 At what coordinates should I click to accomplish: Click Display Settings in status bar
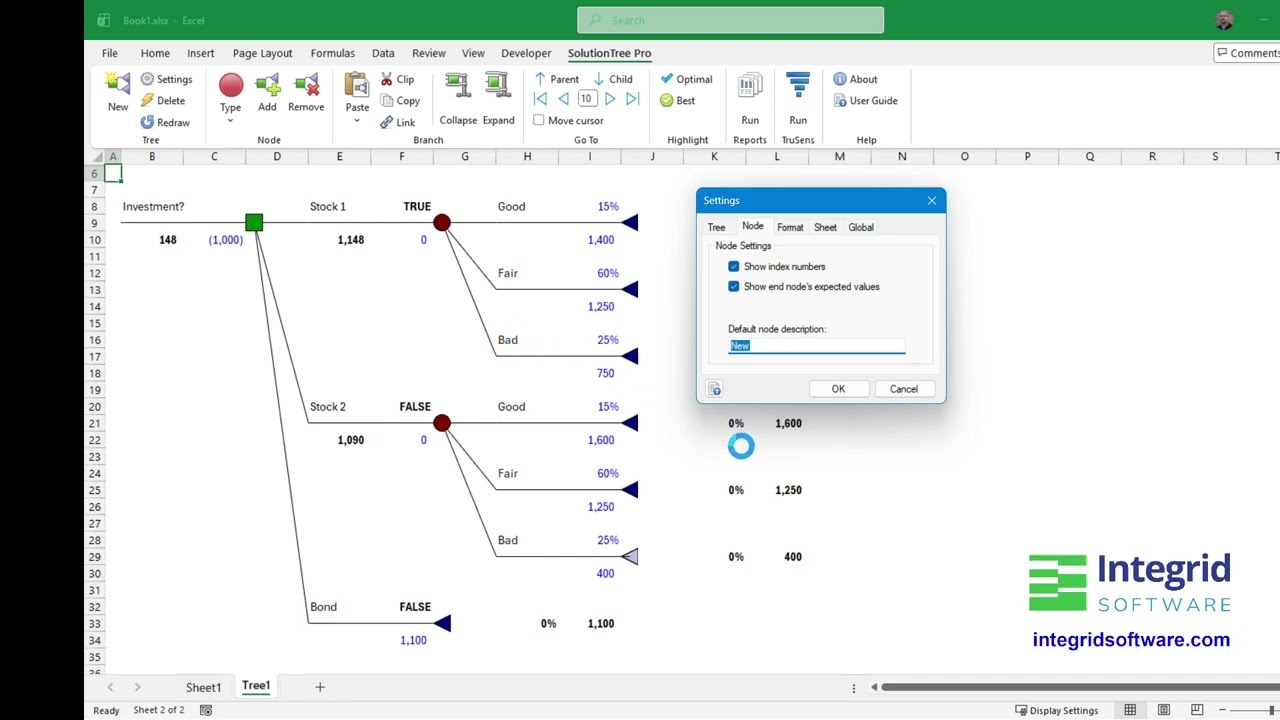1056,710
